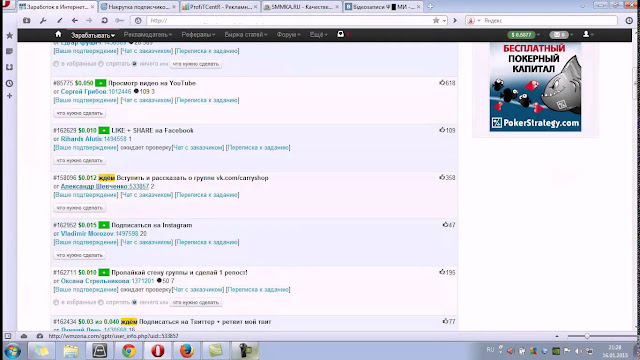Click the camera icon in the browser toolbar

pyautogui.click(x=27, y=20)
